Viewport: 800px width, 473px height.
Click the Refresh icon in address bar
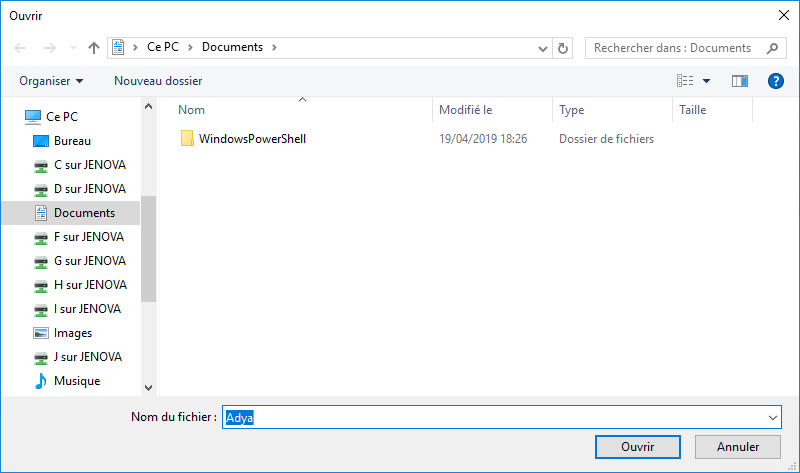(x=563, y=47)
